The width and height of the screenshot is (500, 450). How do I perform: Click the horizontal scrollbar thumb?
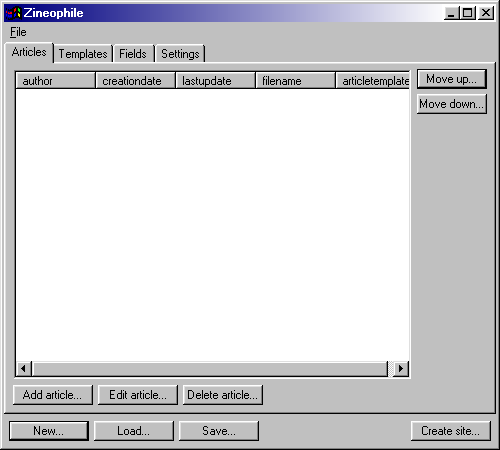pos(210,369)
